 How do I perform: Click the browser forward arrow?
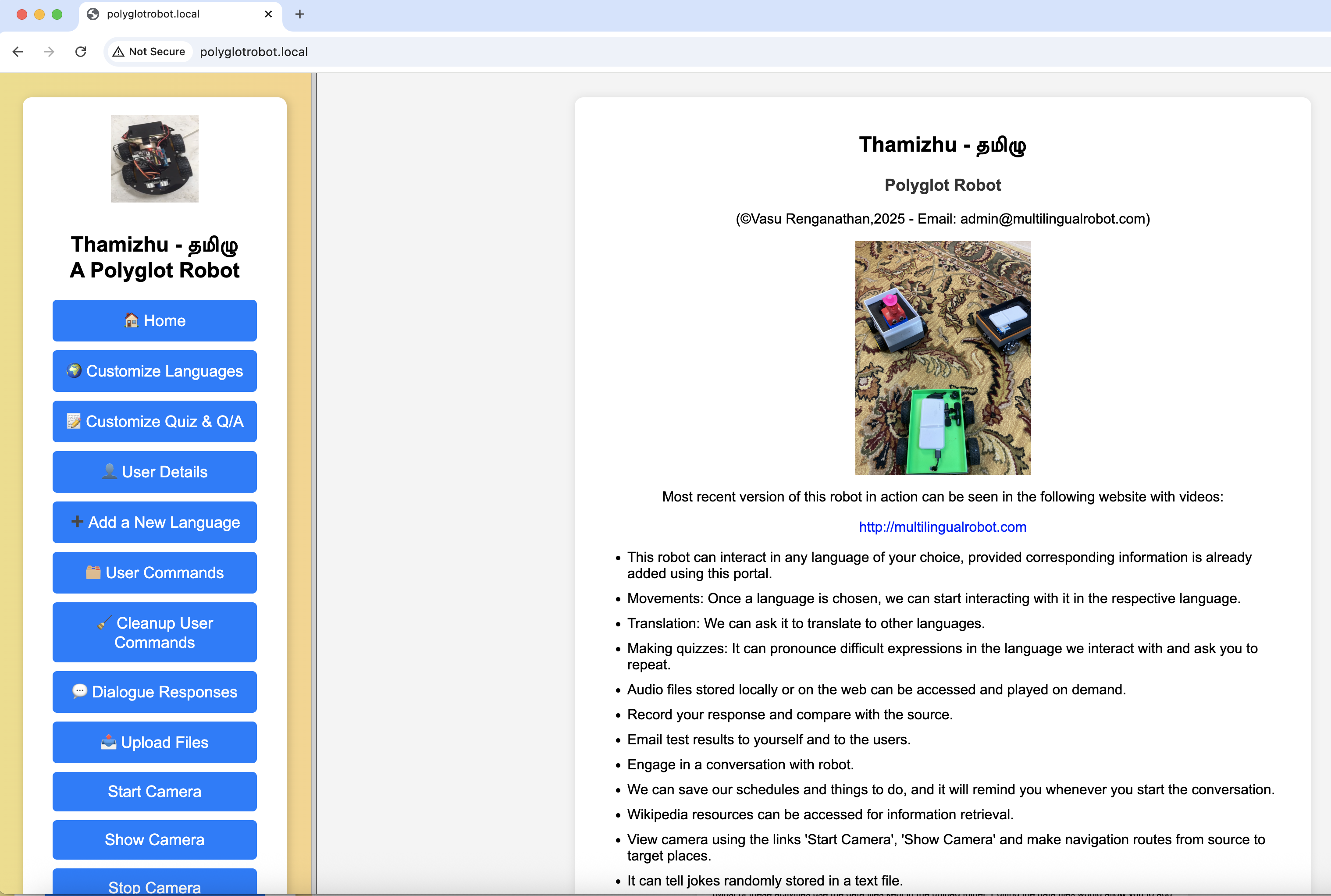pos(49,51)
